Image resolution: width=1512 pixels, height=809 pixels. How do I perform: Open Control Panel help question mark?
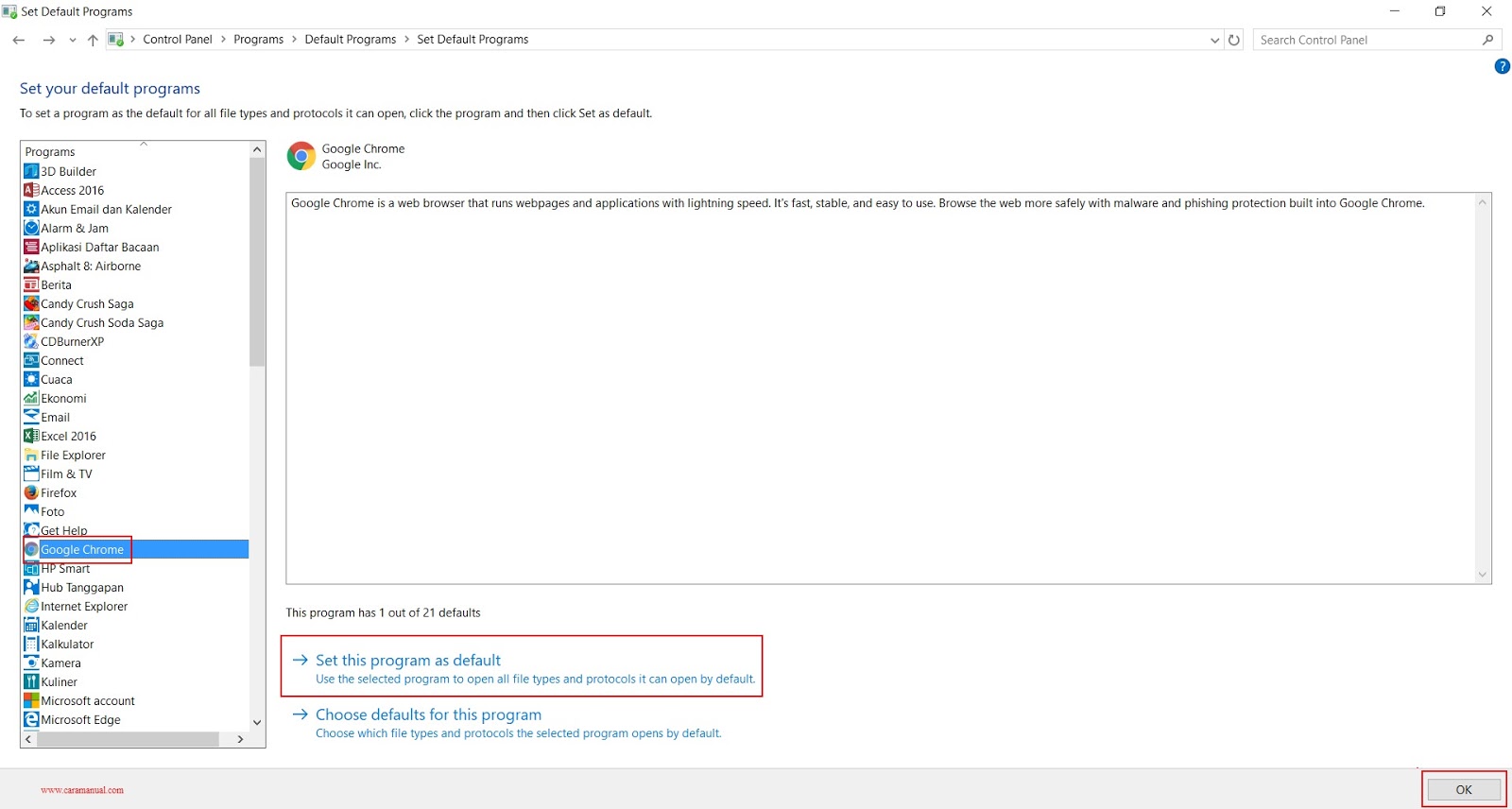click(x=1502, y=66)
